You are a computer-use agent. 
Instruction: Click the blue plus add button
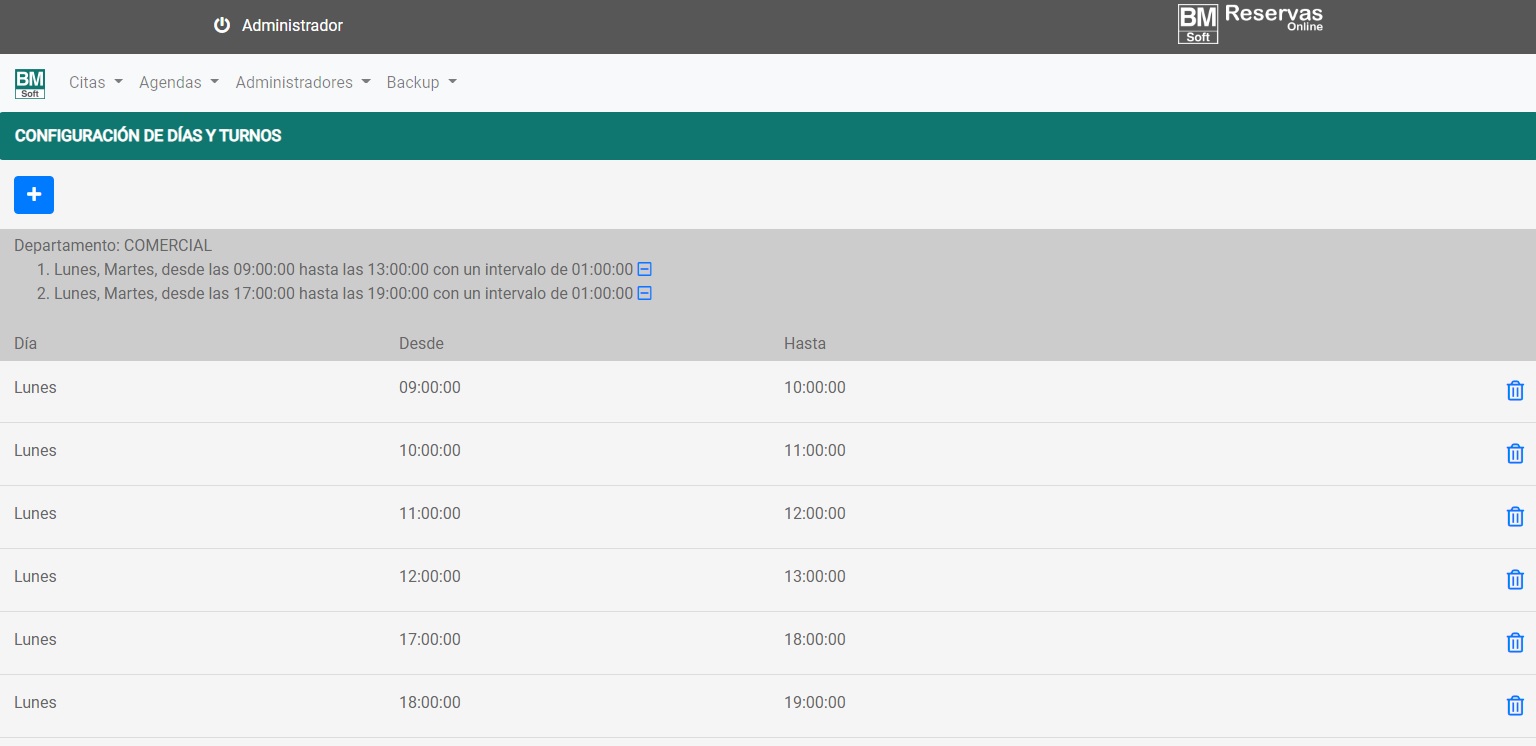pyautogui.click(x=34, y=195)
